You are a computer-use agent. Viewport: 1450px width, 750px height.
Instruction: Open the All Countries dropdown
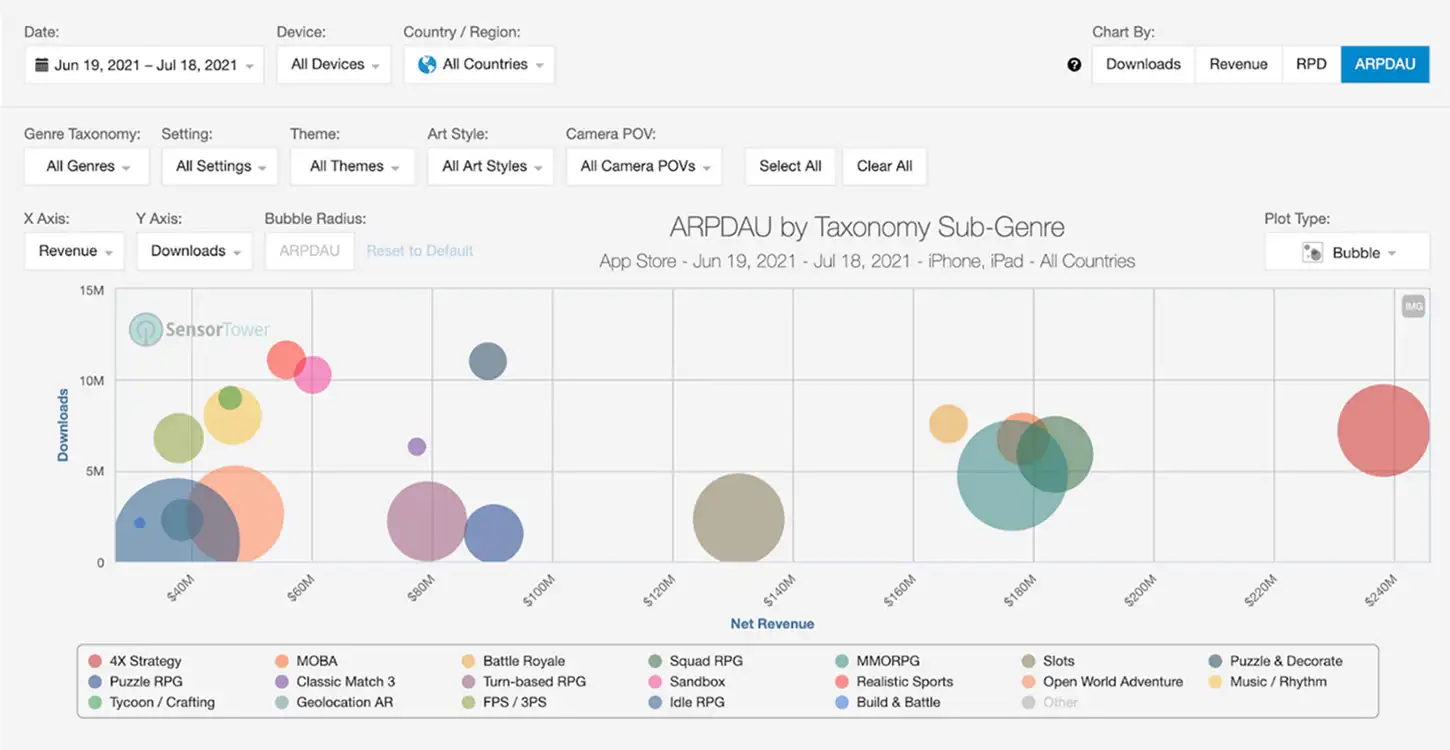479,64
